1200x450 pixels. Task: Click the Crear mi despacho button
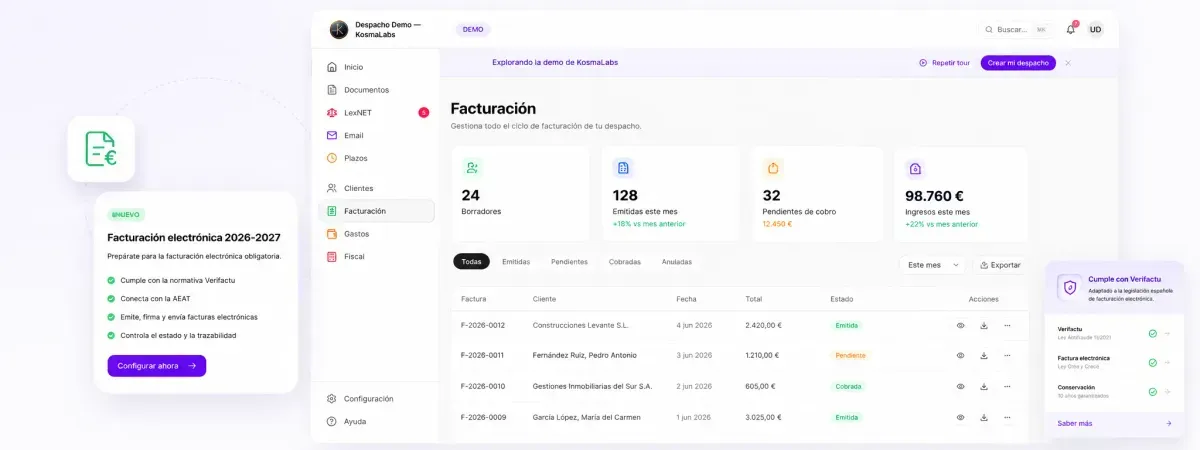pos(1018,62)
